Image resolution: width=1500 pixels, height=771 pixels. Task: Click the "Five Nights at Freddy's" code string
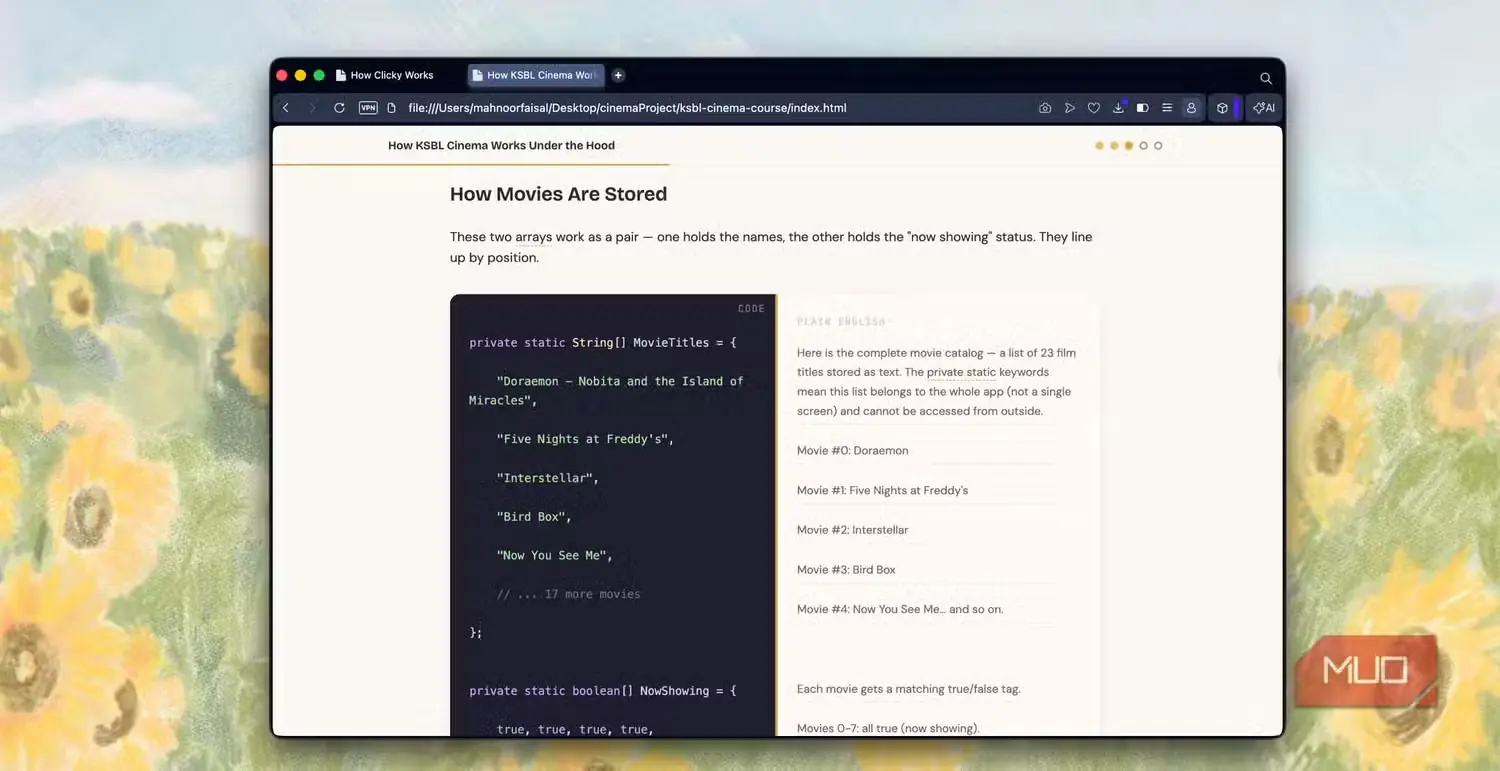(x=585, y=439)
